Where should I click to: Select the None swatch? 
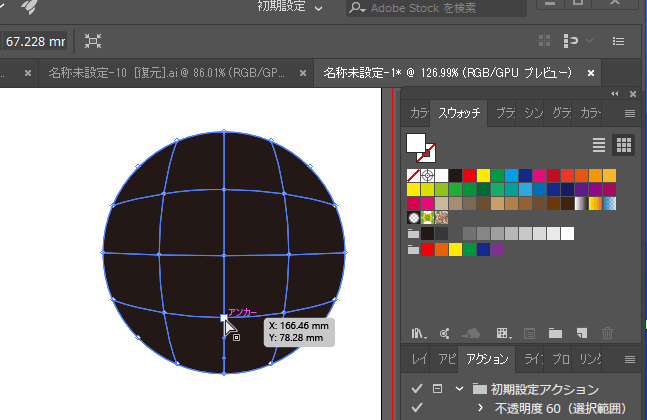414,175
